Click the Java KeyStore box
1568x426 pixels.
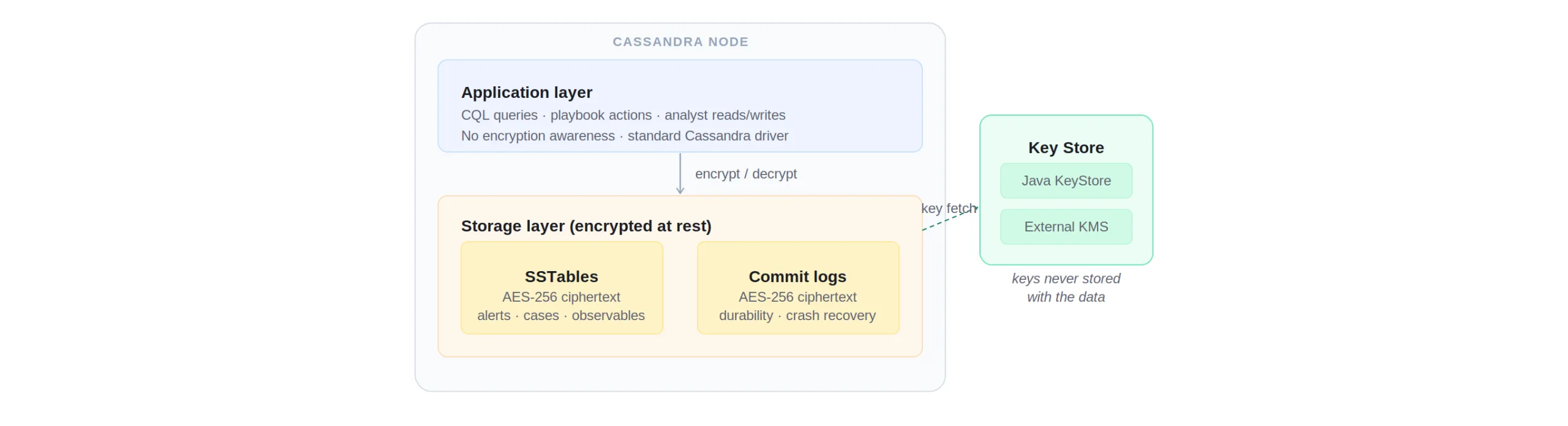click(x=1066, y=181)
